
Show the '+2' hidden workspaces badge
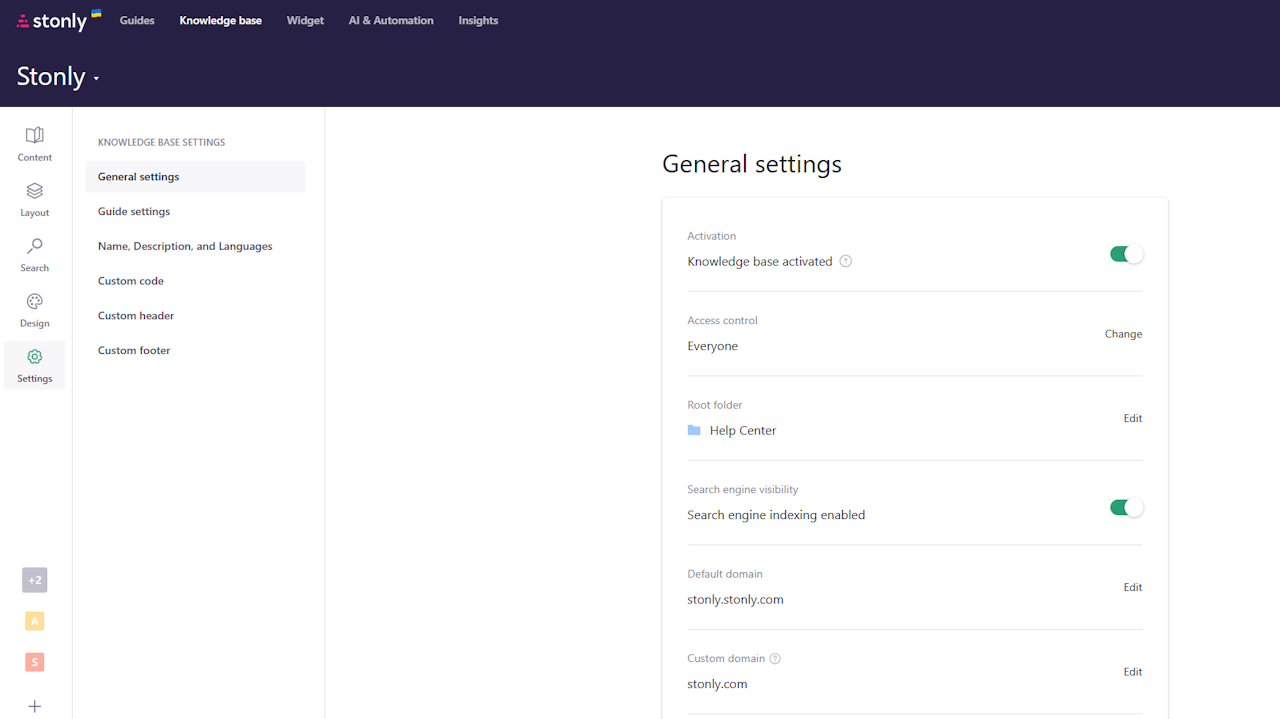click(x=34, y=580)
